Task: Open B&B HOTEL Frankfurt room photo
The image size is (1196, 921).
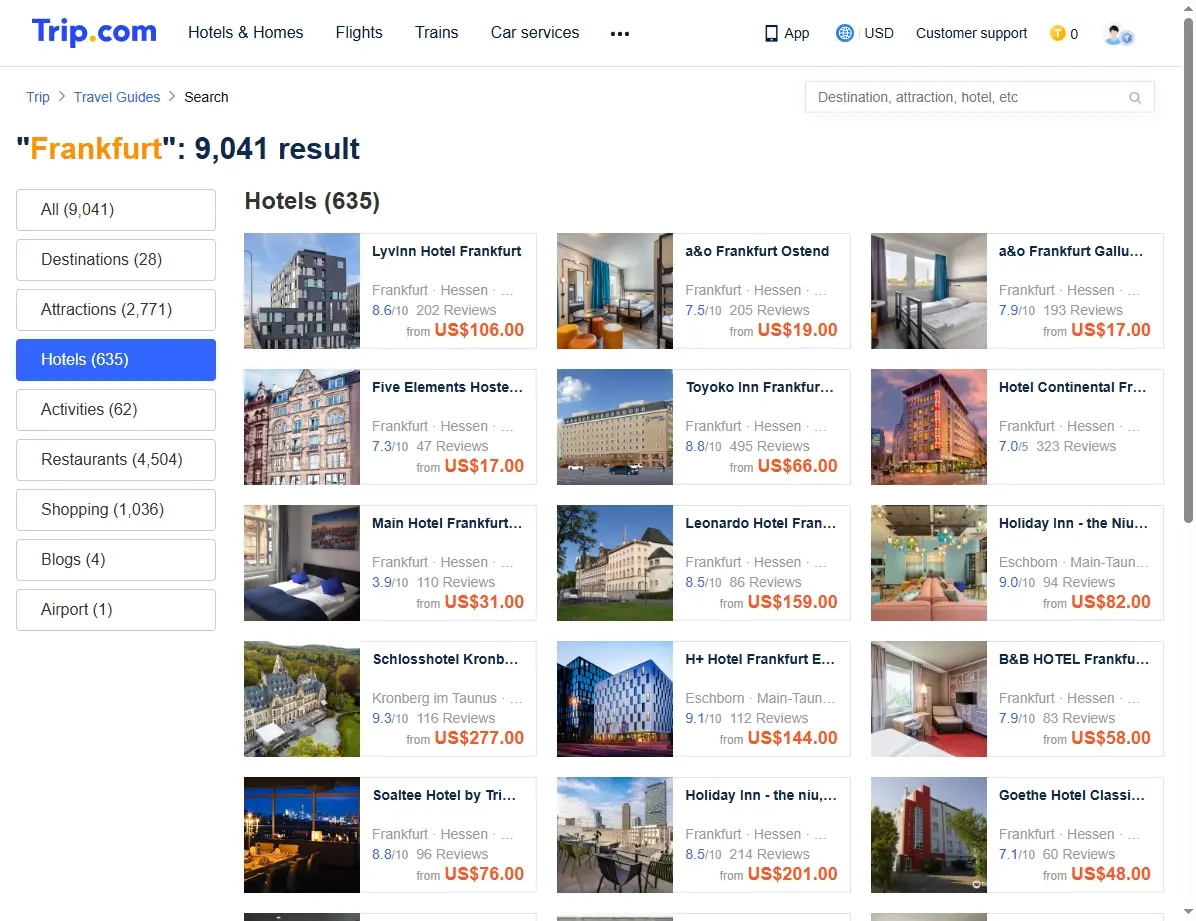Action: (929, 699)
